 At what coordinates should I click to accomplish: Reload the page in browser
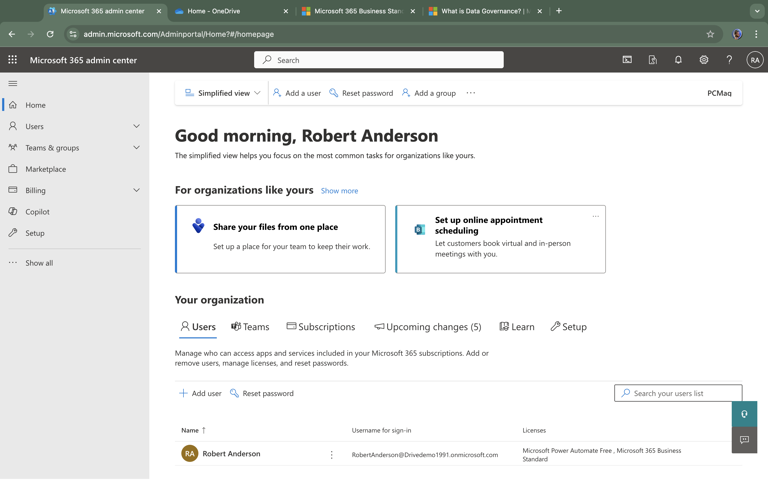(x=50, y=34)
